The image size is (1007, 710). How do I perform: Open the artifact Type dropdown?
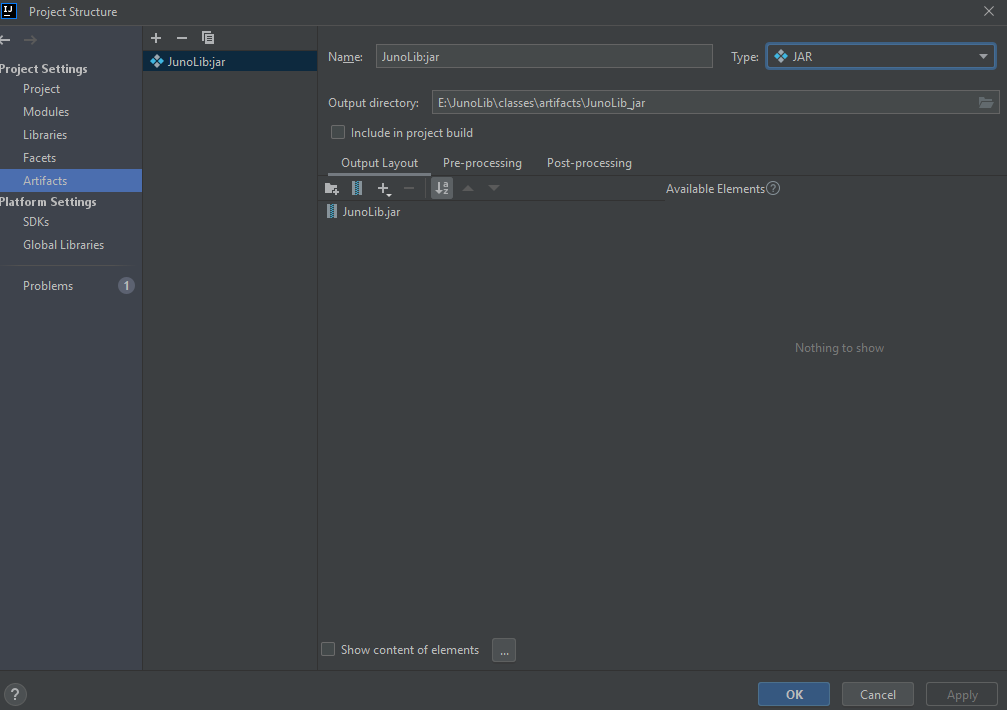(880, 57)
